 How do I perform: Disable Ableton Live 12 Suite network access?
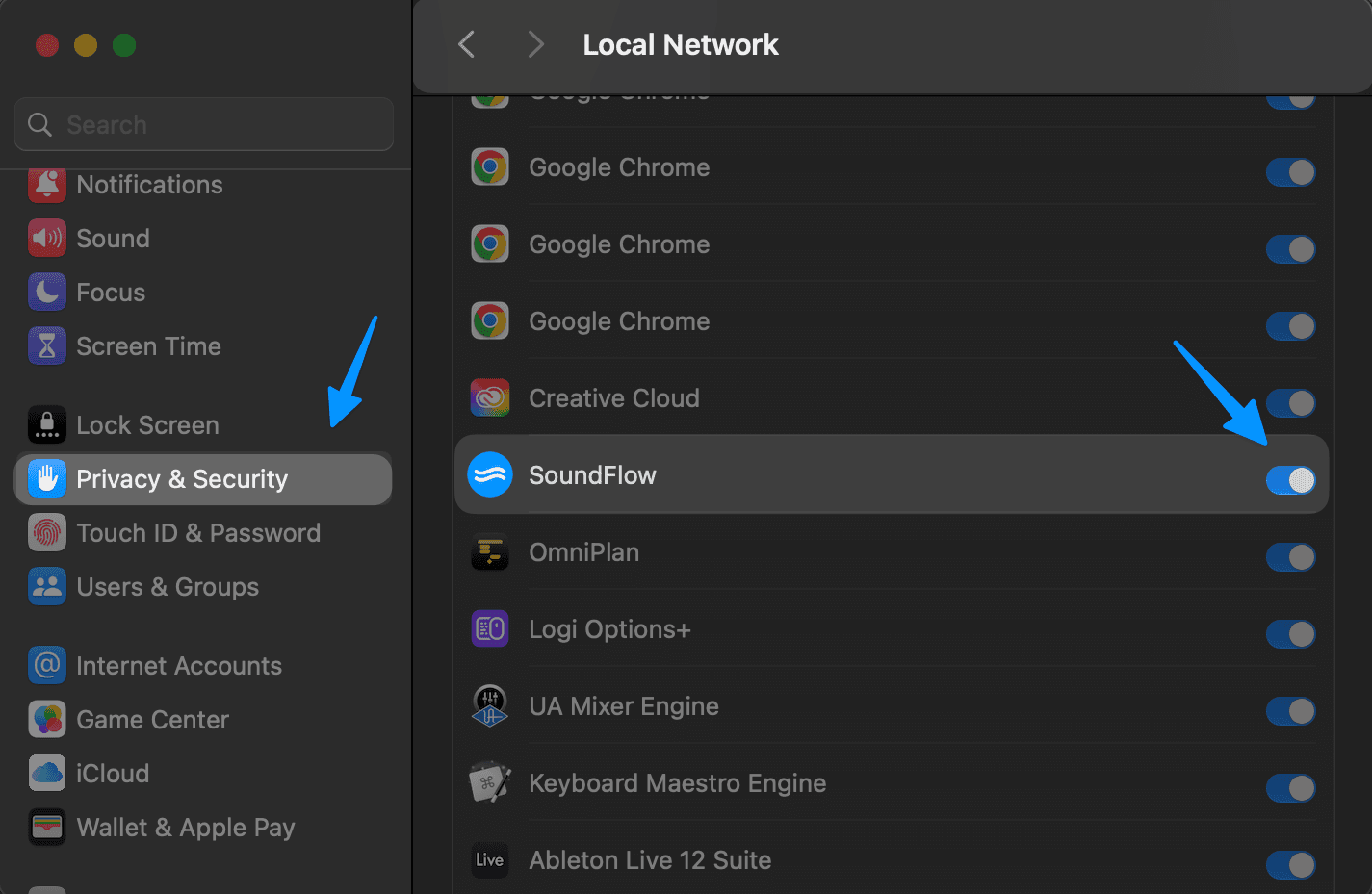(1291, 865)
